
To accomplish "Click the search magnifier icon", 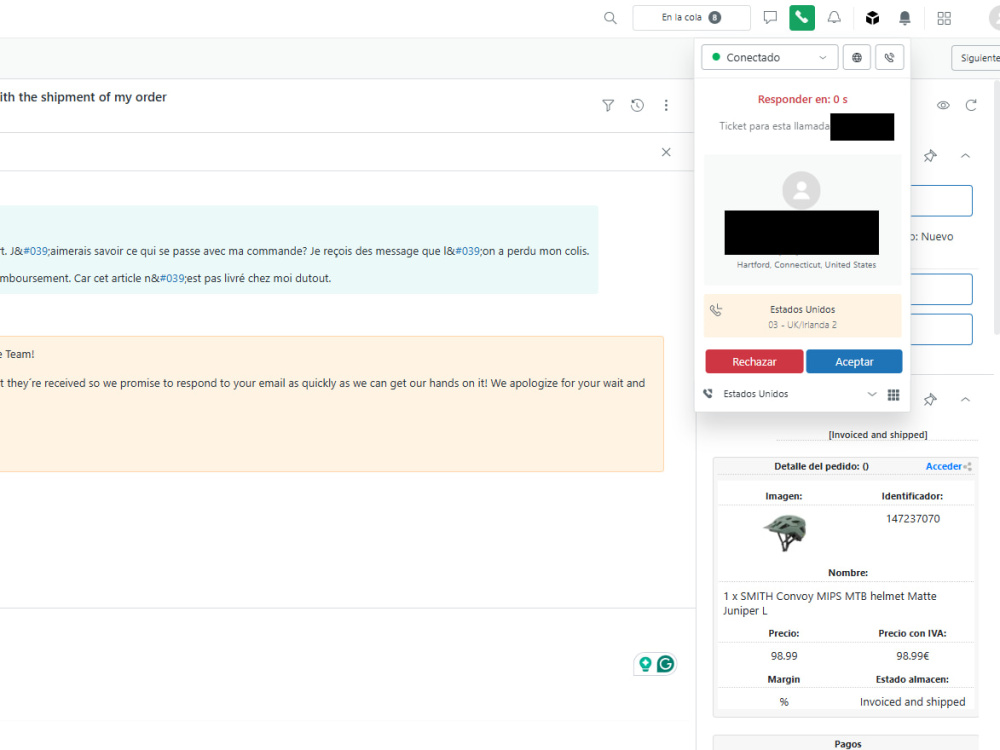I will [610, 18].
